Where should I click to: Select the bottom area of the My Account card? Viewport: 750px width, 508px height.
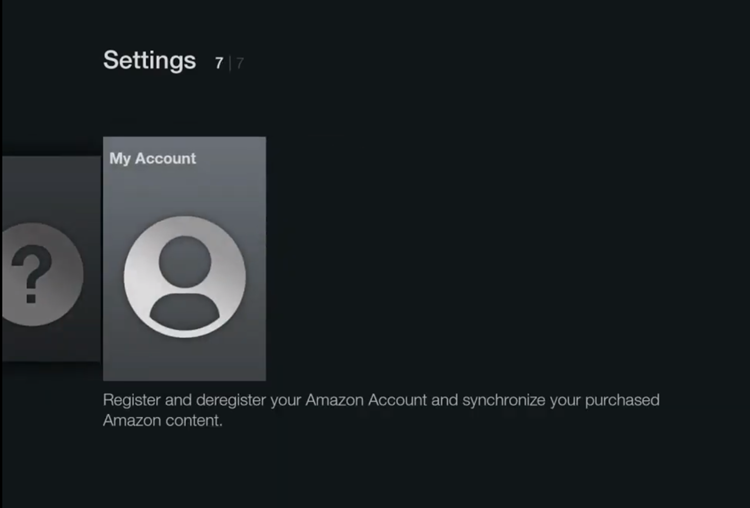pyautogui.click(x=185, y=361)
